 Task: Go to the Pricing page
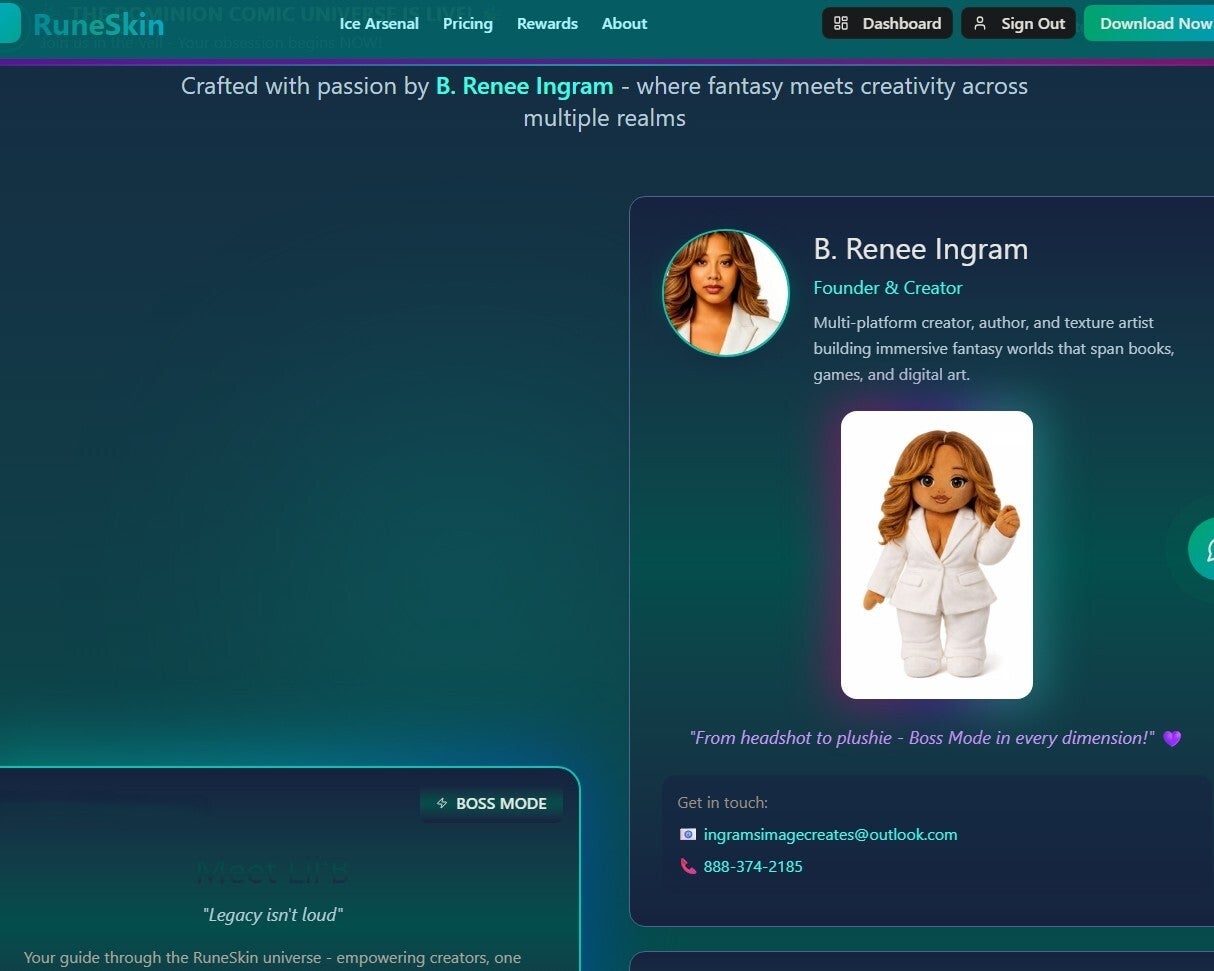point(468,24)
